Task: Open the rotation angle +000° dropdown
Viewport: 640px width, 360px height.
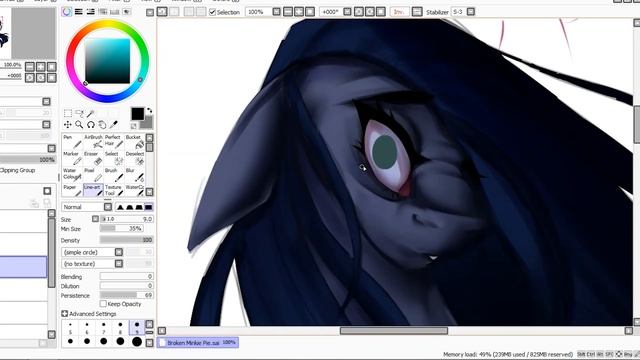Action: (347, 12)
